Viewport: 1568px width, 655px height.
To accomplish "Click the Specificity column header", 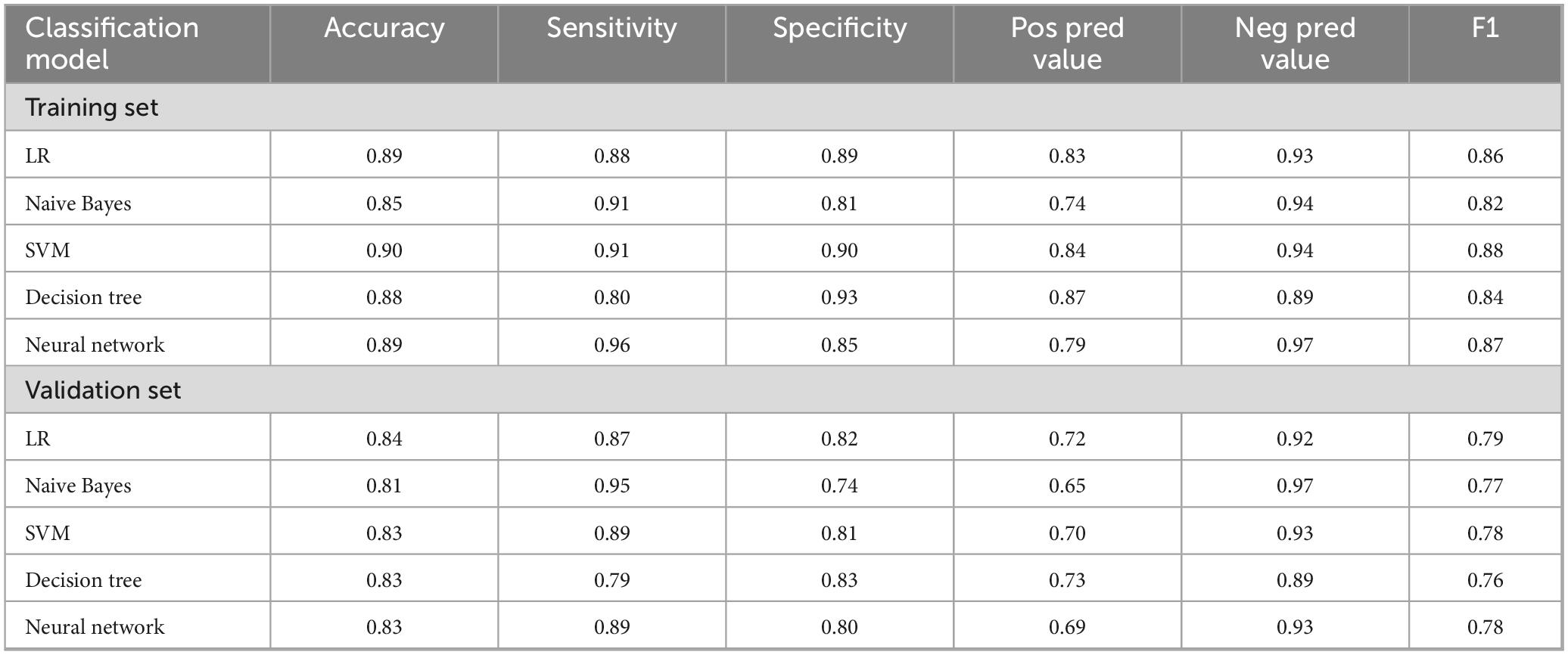I will click(x=839, y=29).
